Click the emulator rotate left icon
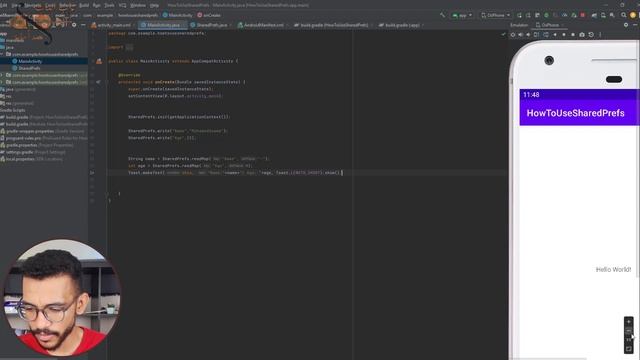Image resolution: width=640 pixels, height=360 pixels. 536,35
